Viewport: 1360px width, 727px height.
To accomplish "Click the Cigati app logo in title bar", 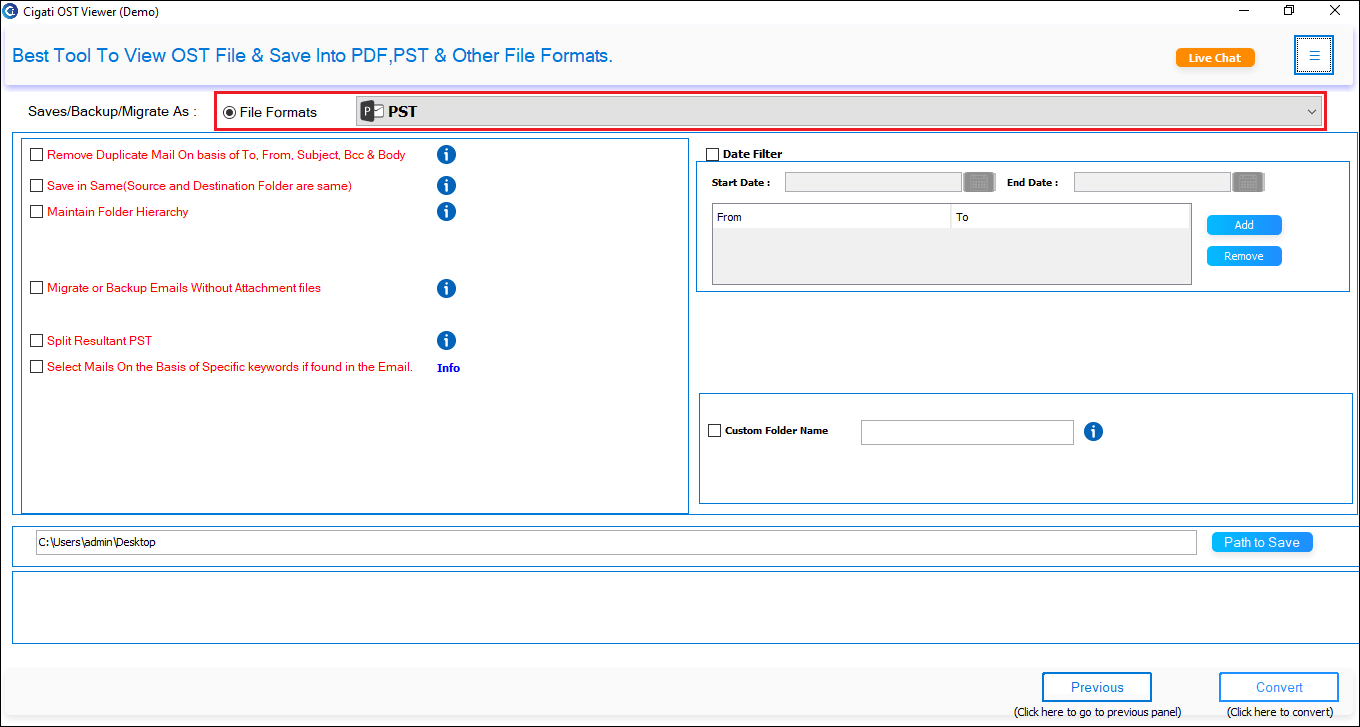I will (x=11, y=11).
